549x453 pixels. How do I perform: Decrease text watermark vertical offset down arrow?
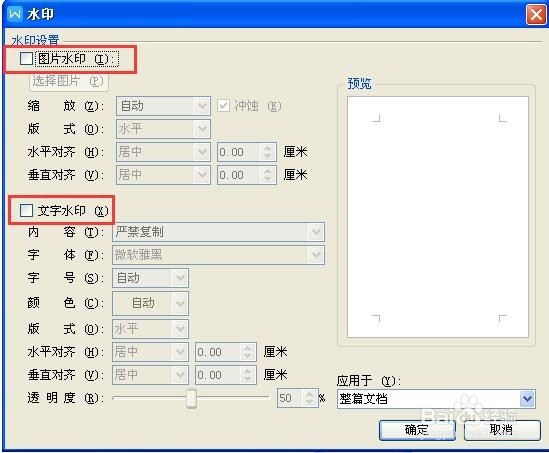point(248,379)
